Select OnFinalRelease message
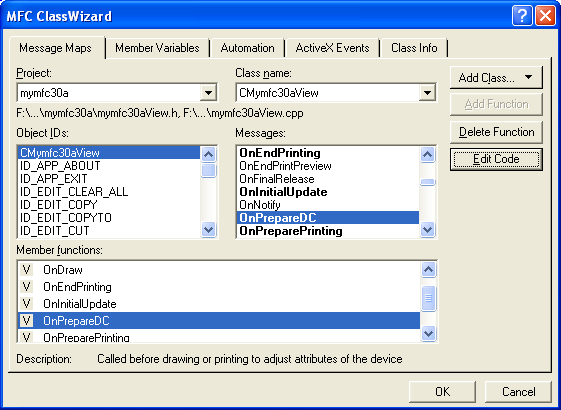This screenshot has height=410, width=561. [328, 179]
